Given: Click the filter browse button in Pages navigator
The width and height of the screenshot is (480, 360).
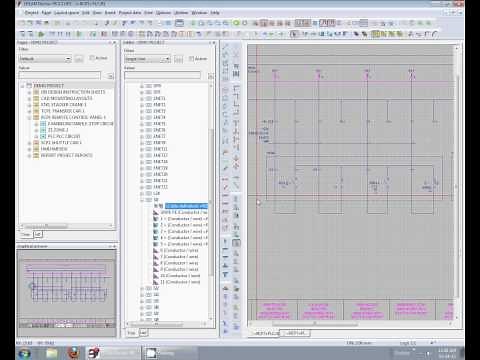Looking at the screenshot, I should pyautogui.click(x=79, y=59).
